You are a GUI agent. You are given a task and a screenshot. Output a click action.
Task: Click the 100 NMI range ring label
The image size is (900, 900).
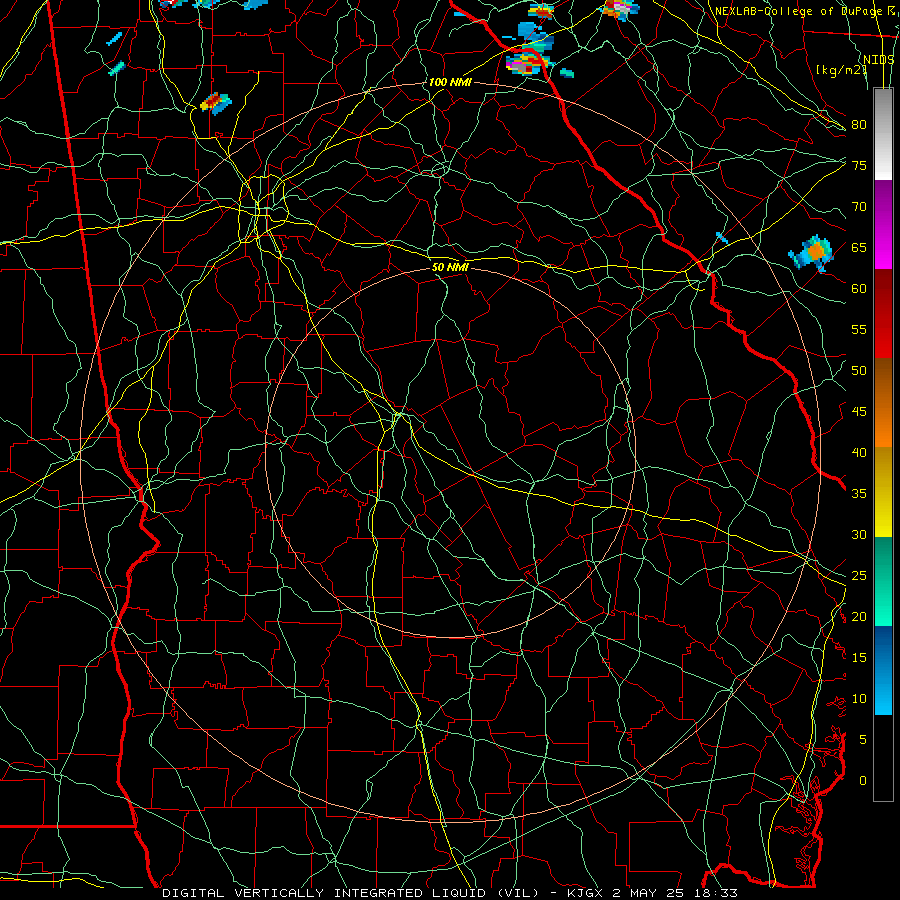(450, 82)
